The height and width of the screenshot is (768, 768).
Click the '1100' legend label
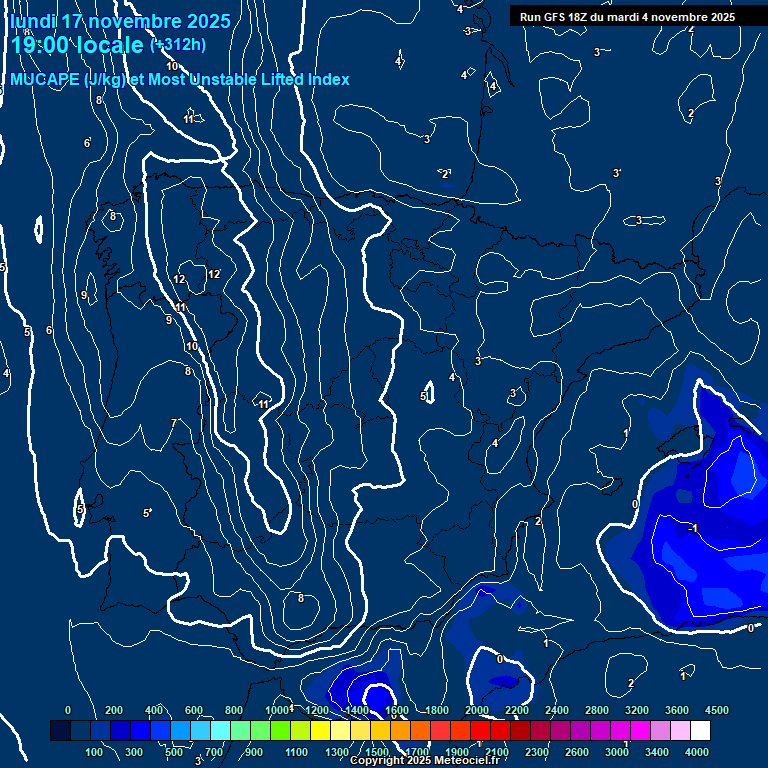point(296,752)
